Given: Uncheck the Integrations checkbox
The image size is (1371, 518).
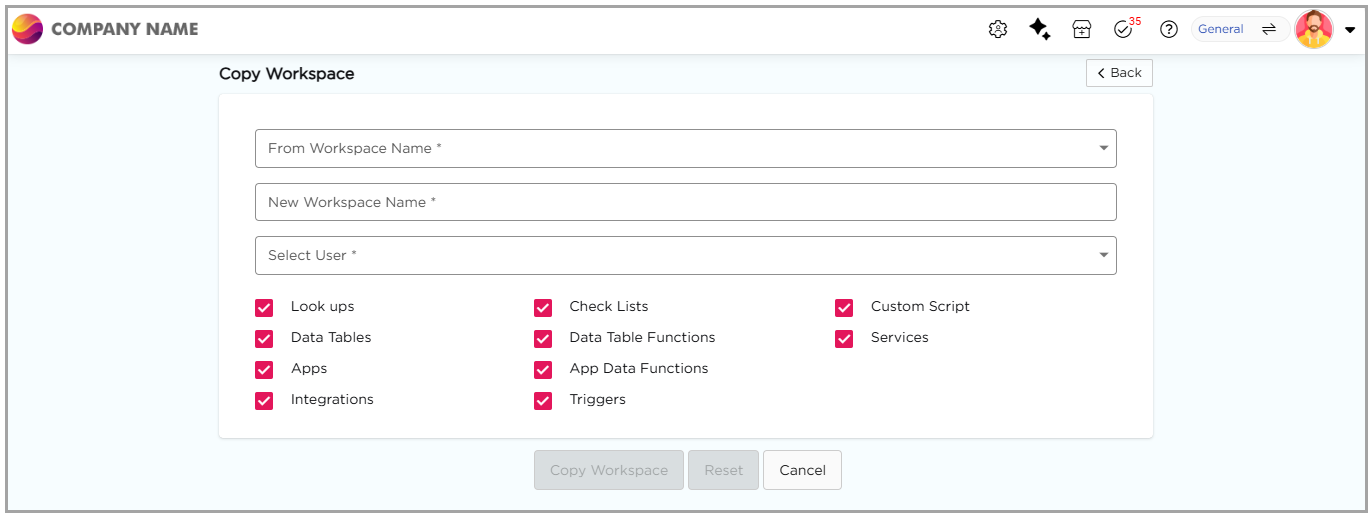Looking at the screenshot, I should [x=264, y=400].
